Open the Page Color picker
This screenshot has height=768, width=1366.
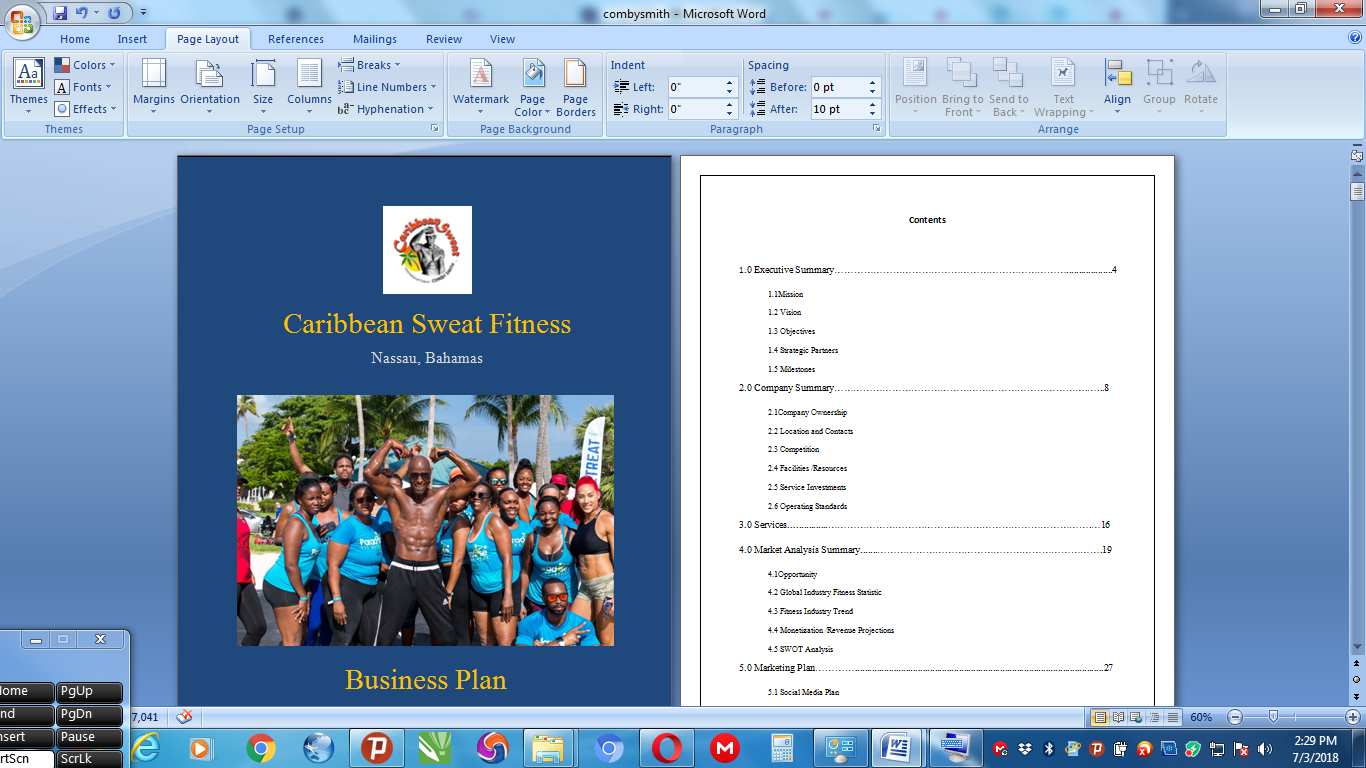click(x=533, y=87)
